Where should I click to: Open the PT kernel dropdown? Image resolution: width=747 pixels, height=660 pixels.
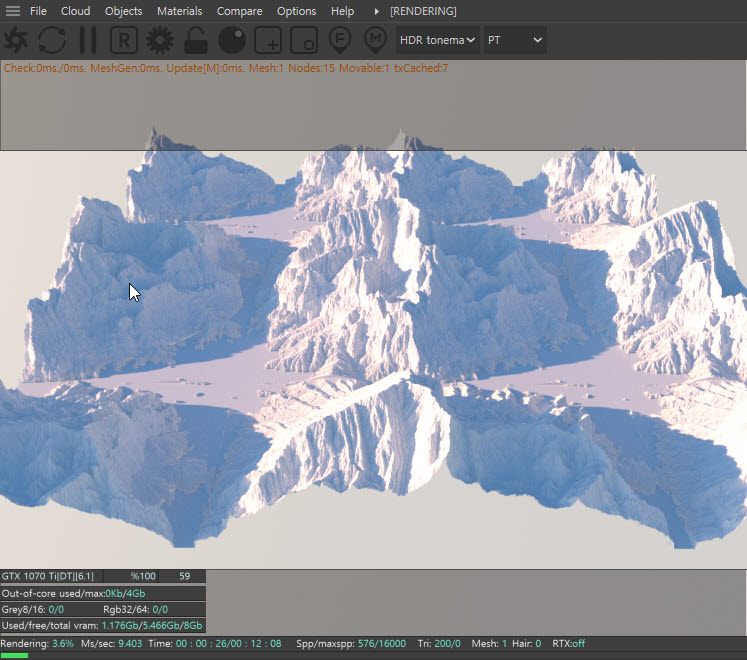514,40
